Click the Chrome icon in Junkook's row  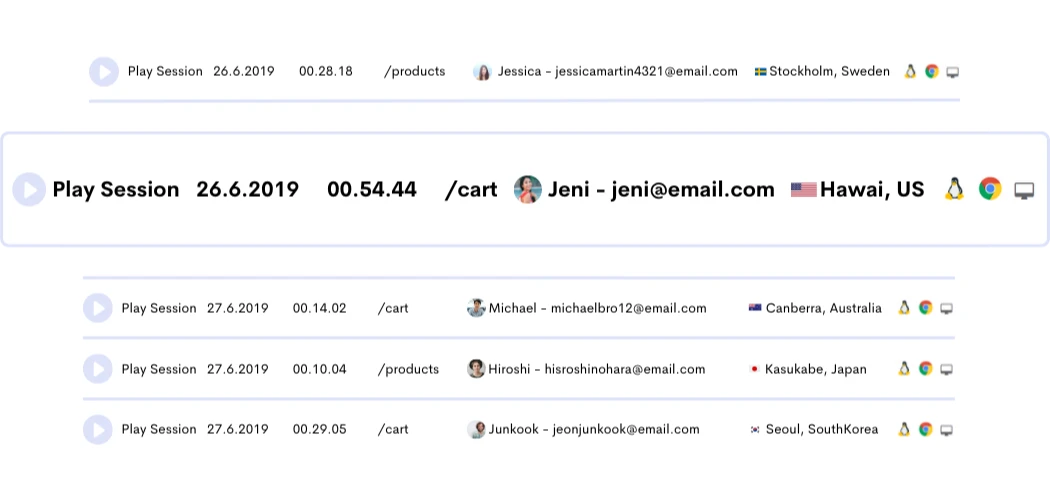(x=926, y=429)
